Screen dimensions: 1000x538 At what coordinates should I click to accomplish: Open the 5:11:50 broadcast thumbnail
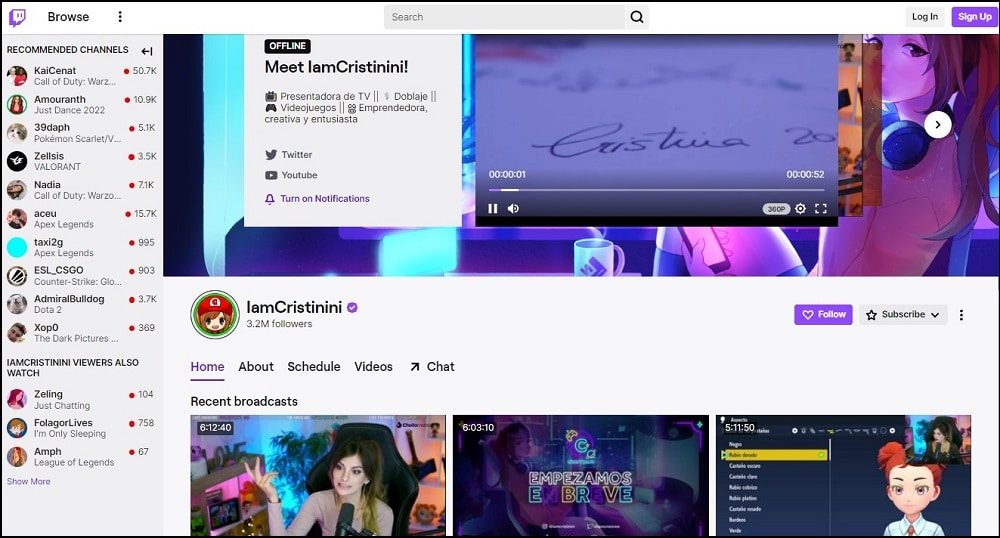coord(843,476)
